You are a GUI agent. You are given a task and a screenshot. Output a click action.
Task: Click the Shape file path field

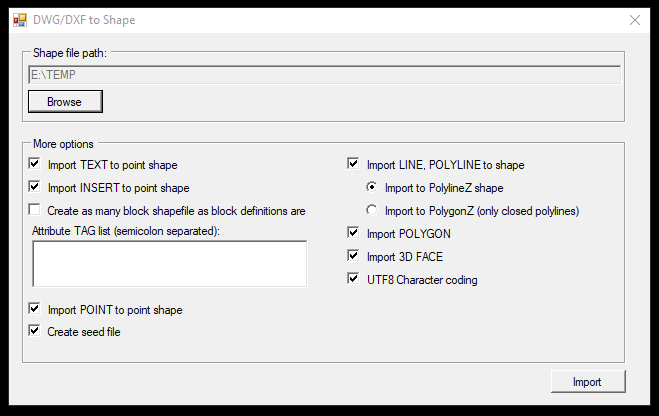tap(324, 75)
